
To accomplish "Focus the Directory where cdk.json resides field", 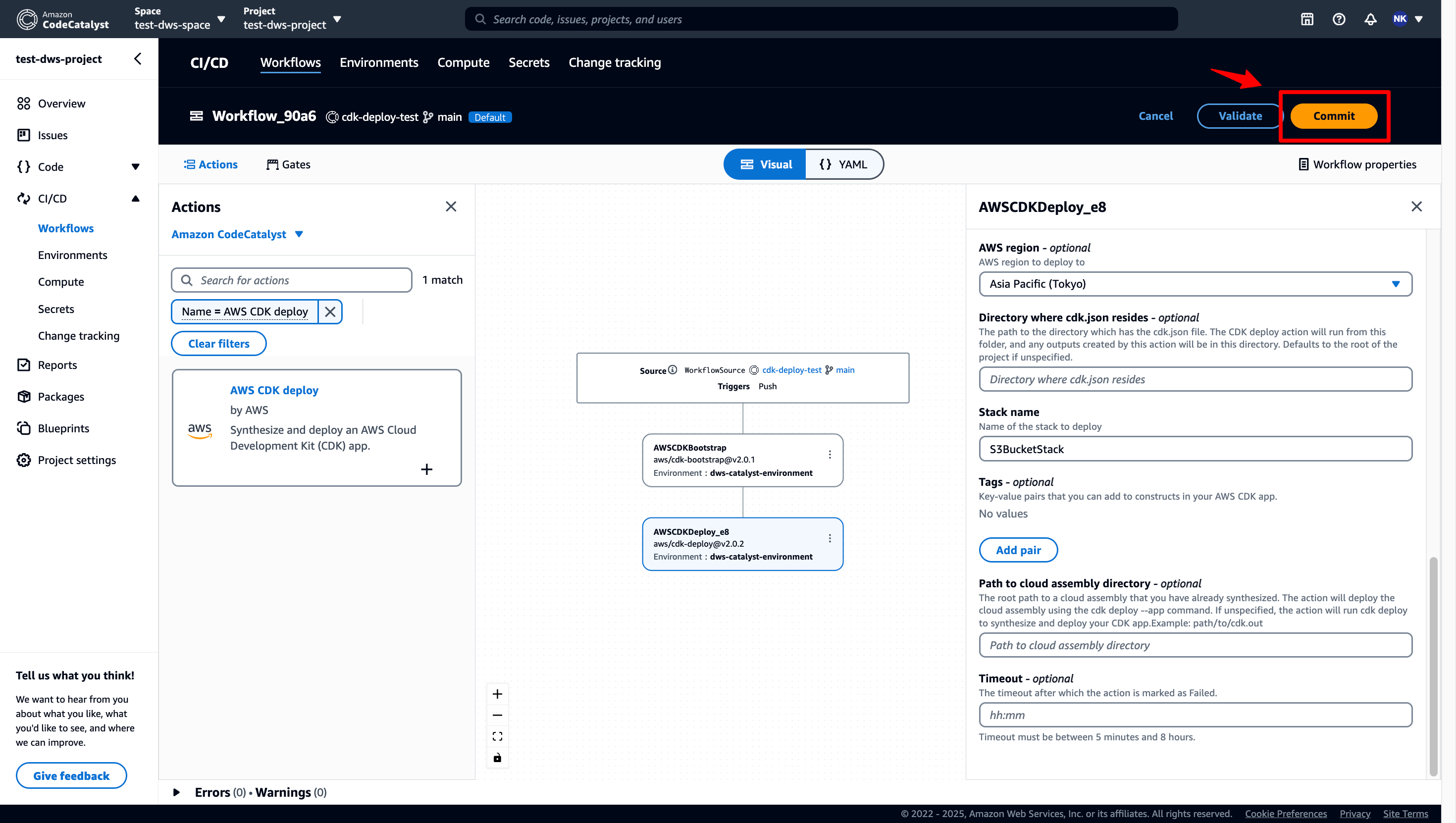I will (x=1195, y=379).
